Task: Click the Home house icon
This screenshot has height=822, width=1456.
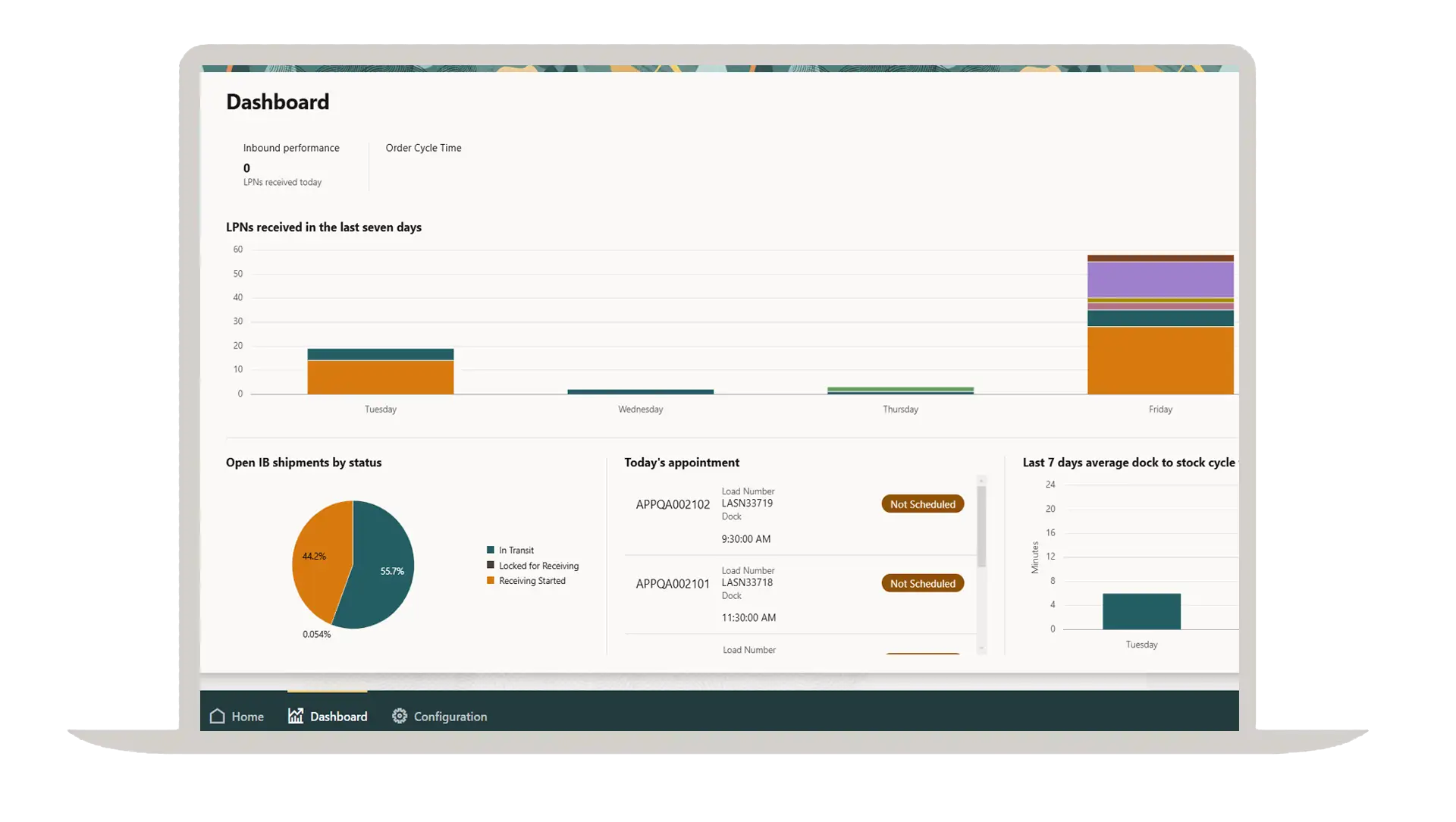Action: [217, 716]
